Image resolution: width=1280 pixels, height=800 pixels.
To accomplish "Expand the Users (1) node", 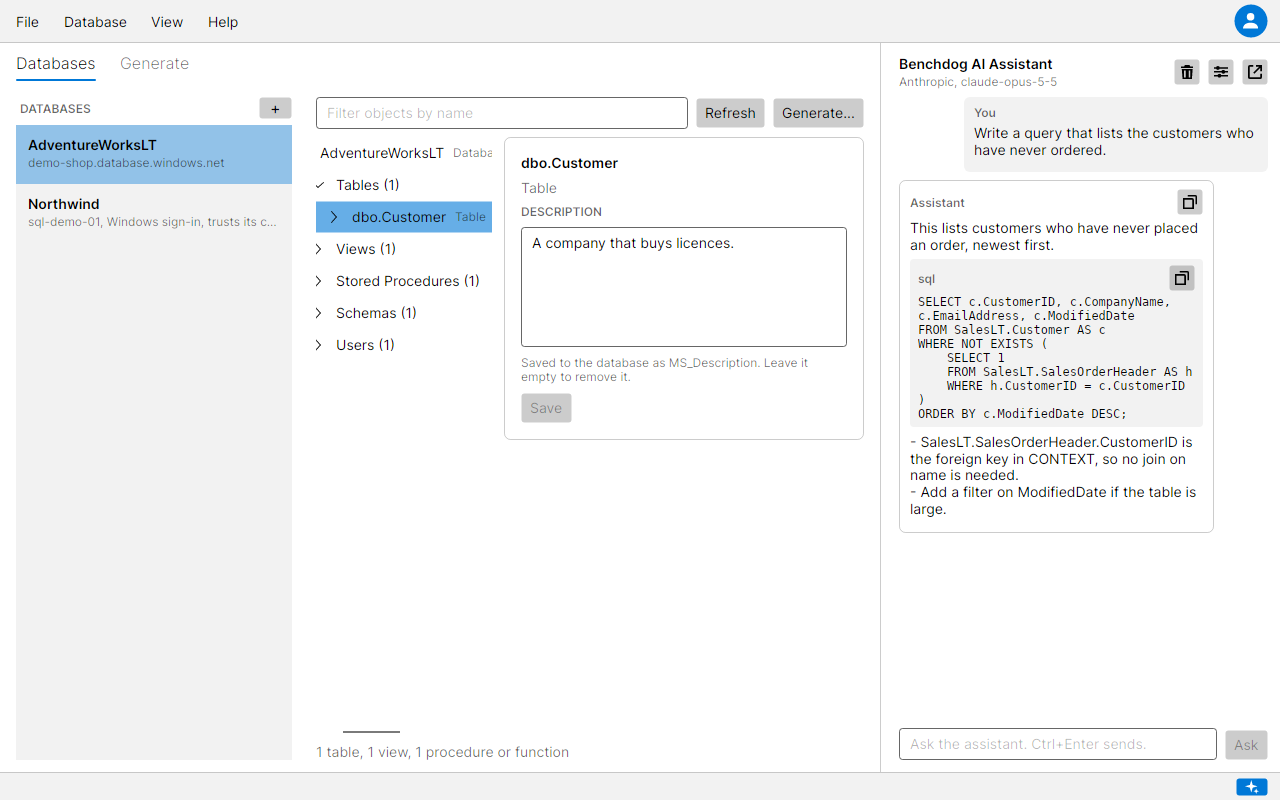I will click(x=320, y=345).
